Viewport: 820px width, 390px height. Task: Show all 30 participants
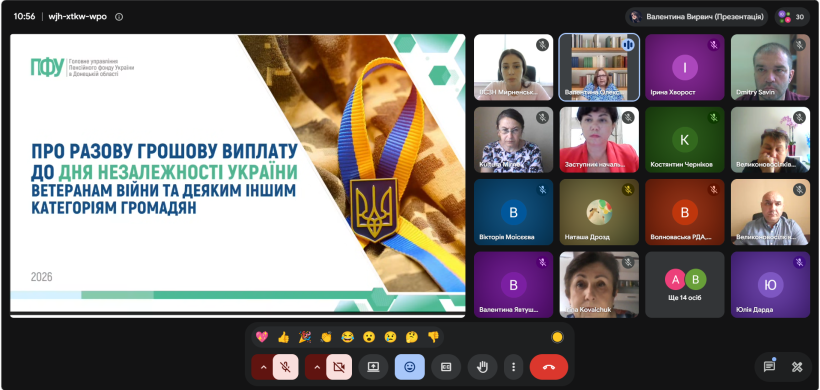[792, 17]
